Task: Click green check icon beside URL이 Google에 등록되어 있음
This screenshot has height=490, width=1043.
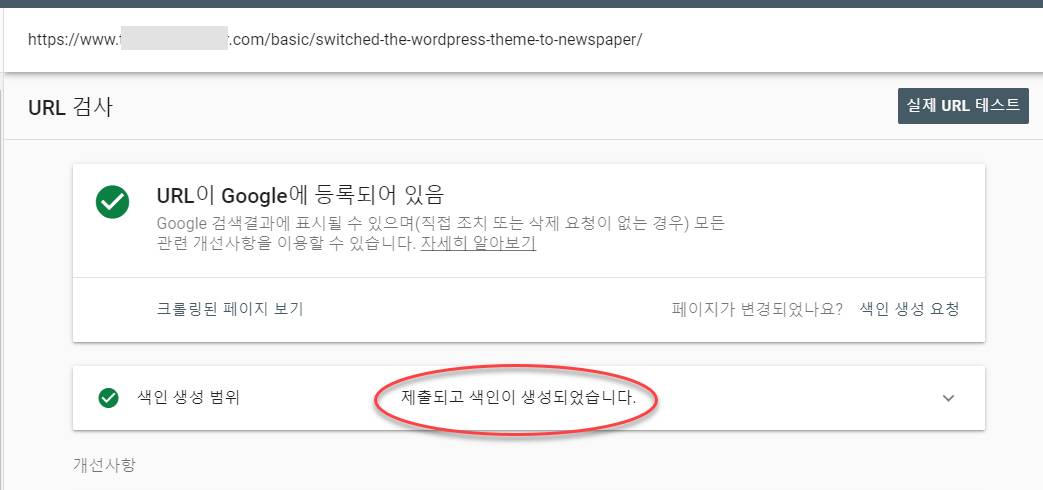Action: coord(112,201)
